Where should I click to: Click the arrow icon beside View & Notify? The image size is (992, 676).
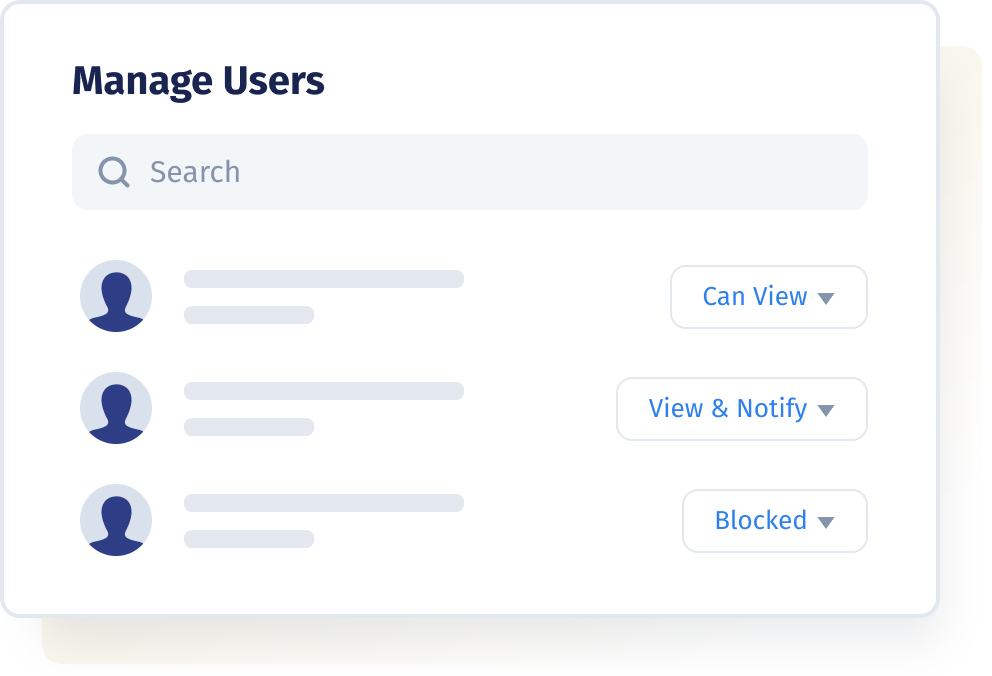pos(826,410)
